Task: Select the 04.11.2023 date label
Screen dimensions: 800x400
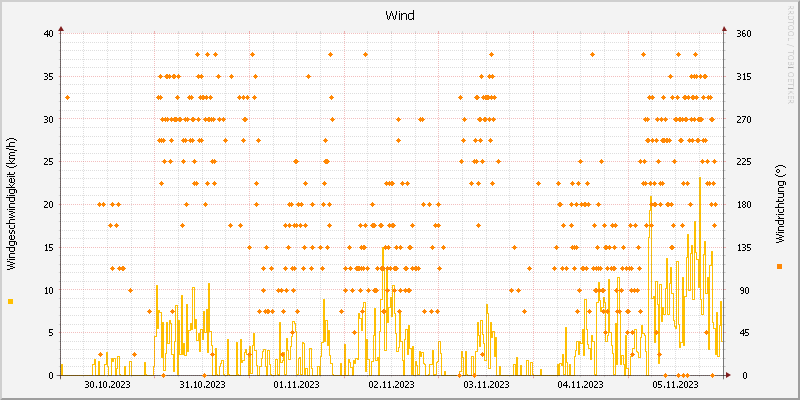Action: click(581, 385)
